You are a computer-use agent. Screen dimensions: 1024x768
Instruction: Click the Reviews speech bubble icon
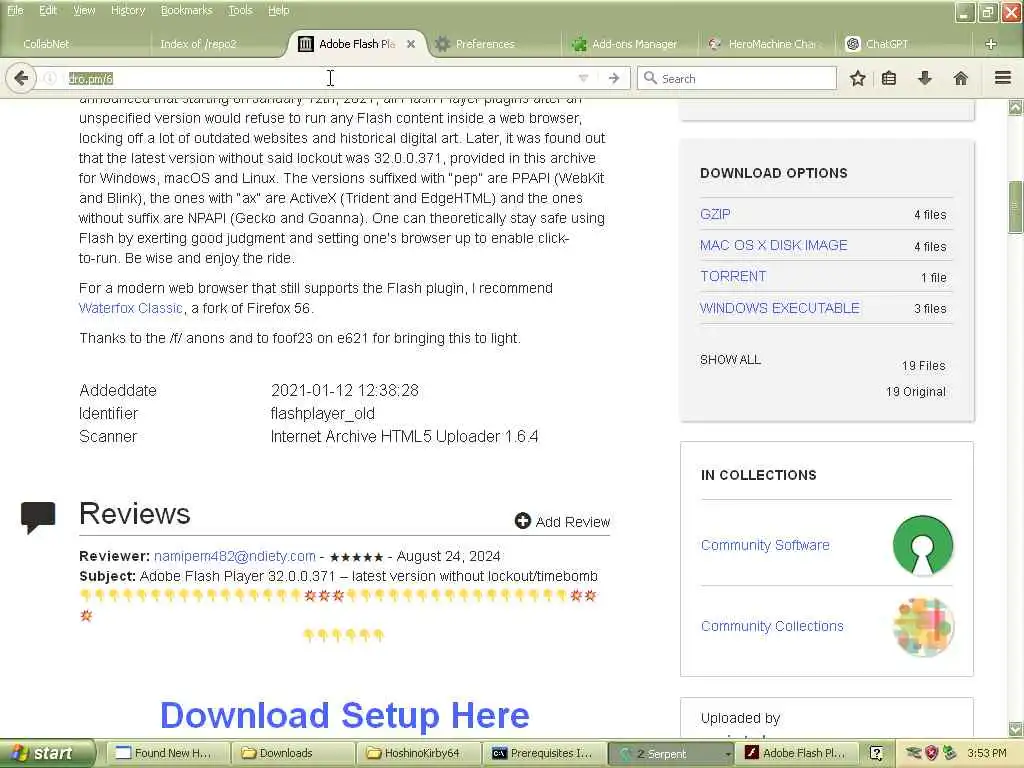(38, 517)
